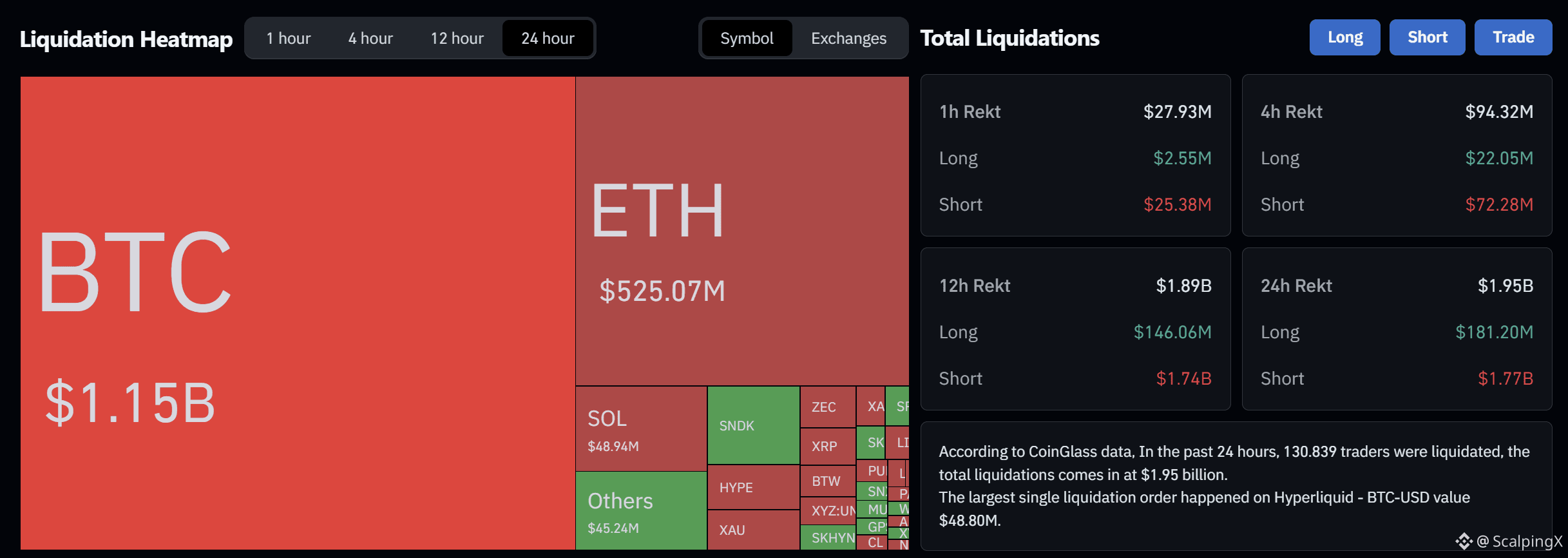
Task: Select 12h Rekt Short value $1.74B
Action: click(x=1183, y=379)
